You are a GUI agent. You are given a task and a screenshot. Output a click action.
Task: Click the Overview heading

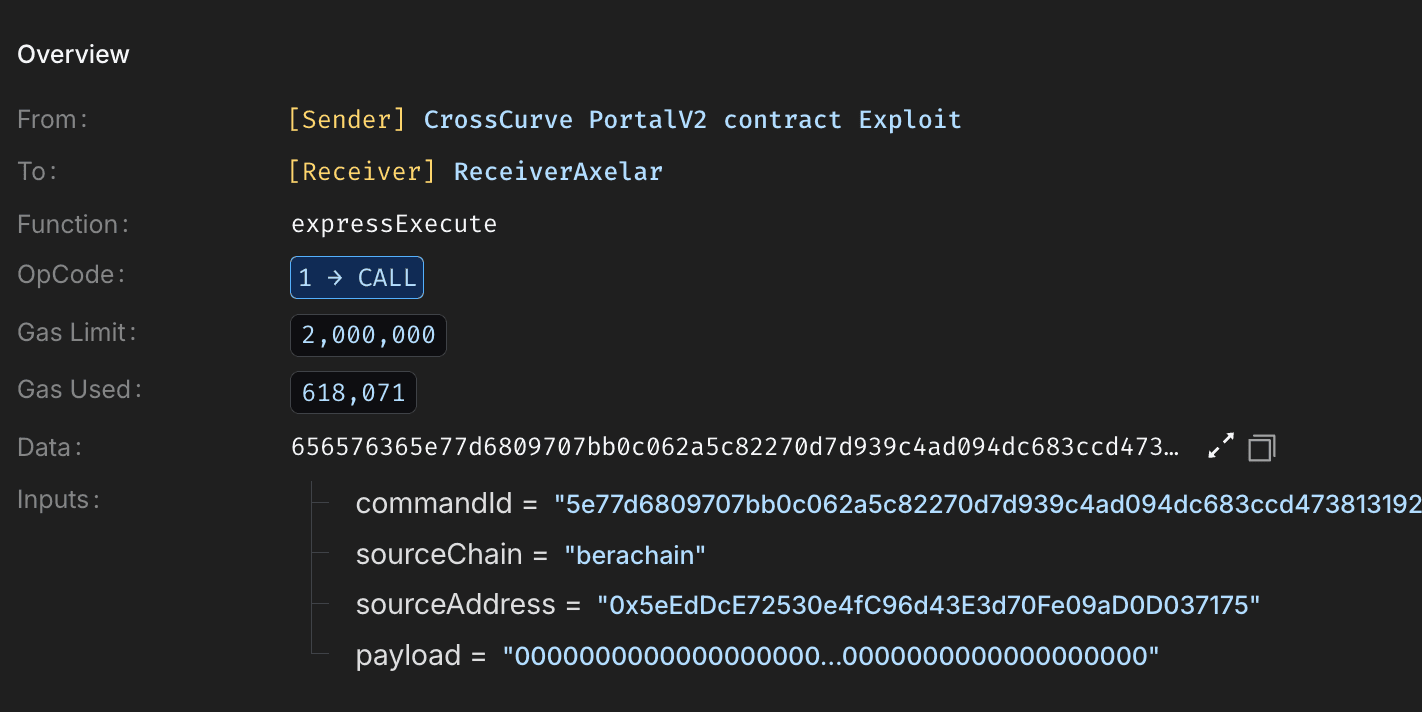point(73,54)
